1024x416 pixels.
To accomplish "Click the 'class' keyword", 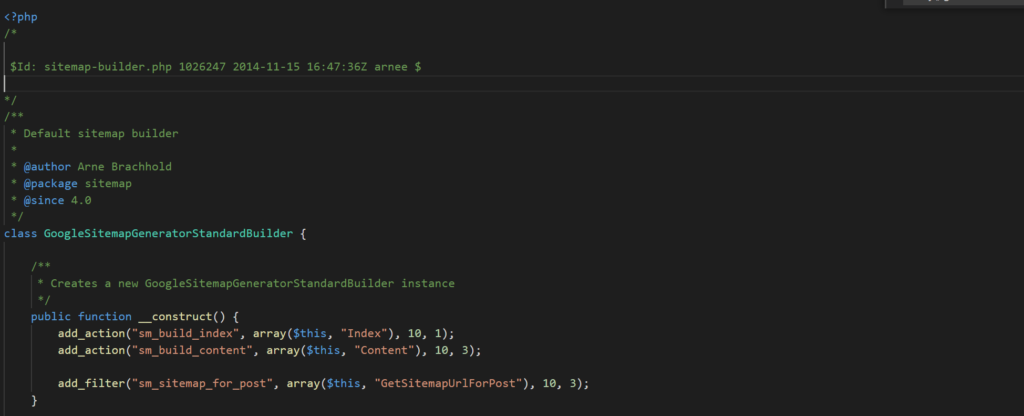I will (x=20, y=234).
